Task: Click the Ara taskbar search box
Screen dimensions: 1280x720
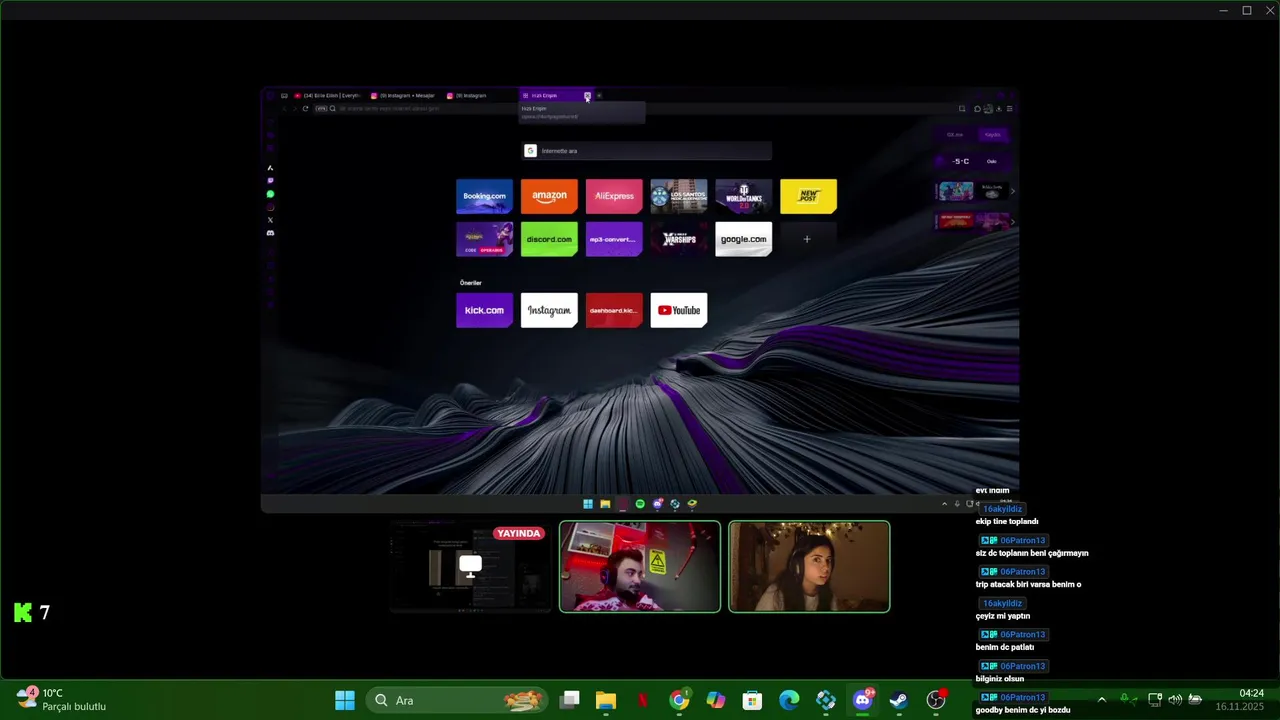Action: 457,700
